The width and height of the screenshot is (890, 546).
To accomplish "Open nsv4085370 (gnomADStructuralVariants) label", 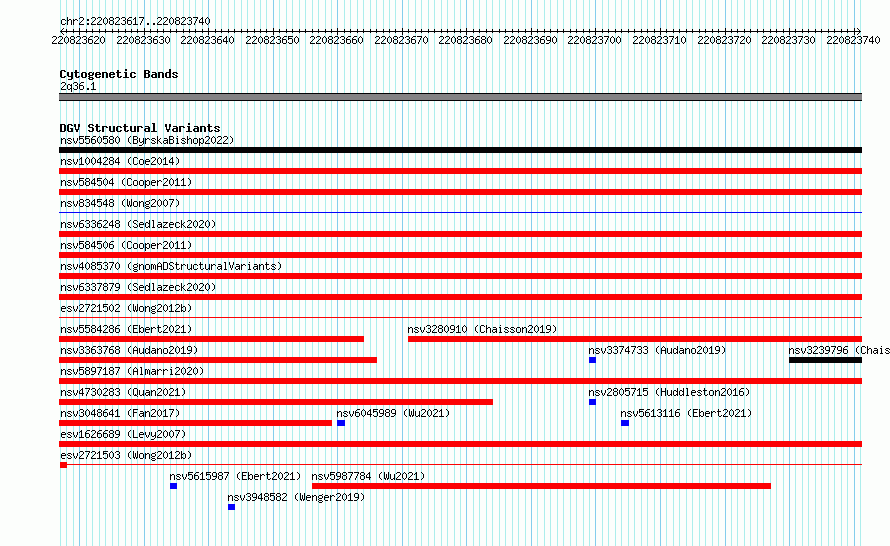I will (x=171, y=266).
